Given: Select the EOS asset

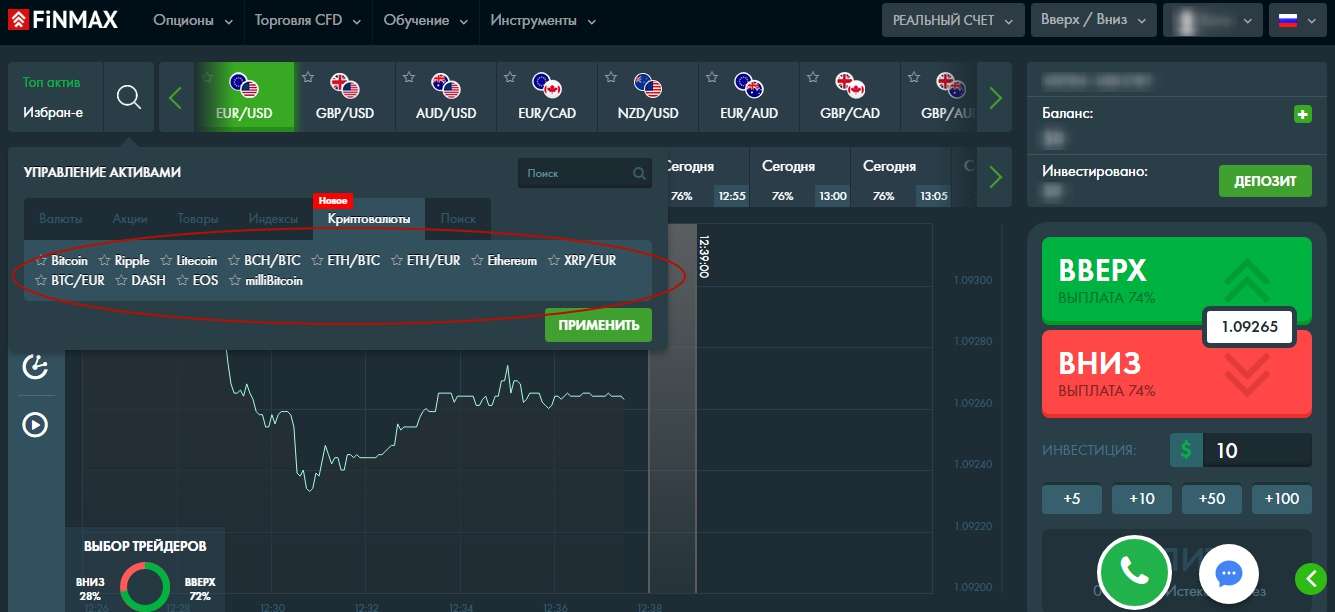Looking at the screenshot, I should [x=205, y=281].
